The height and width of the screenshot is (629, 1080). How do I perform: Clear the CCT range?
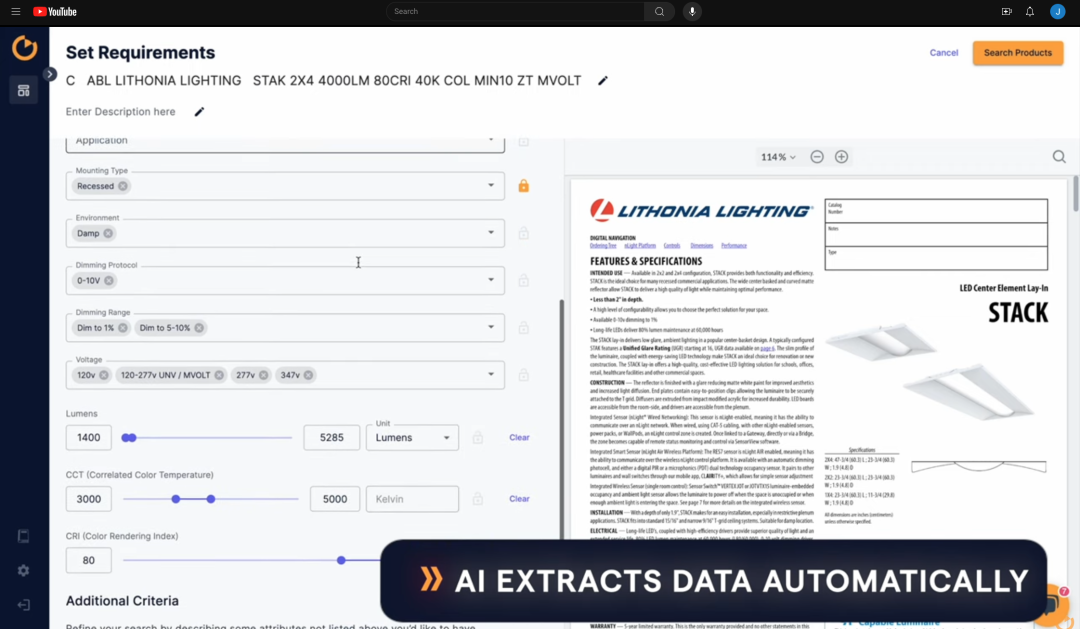pyautogui.click(x=519, y=499)
